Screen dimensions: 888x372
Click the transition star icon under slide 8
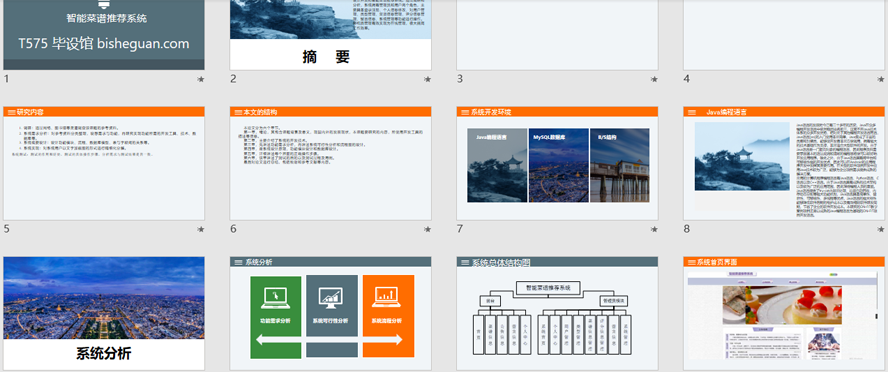click(x=881, y=229)
